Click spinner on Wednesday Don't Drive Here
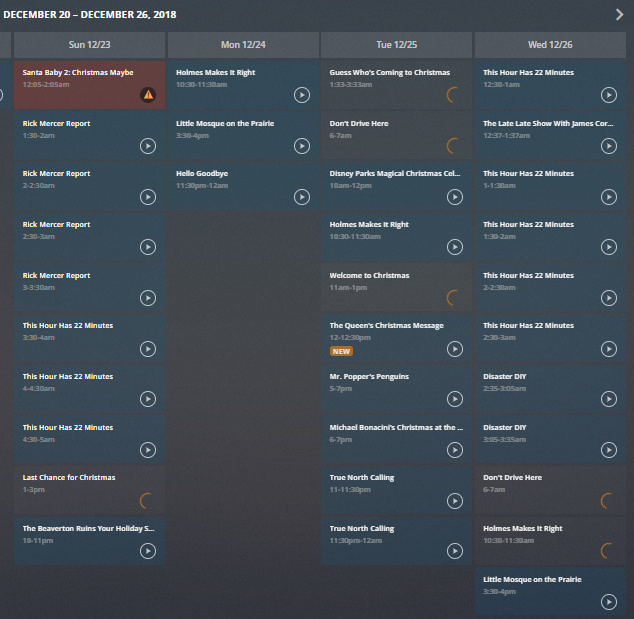The height and width of the screenshot is (619, 634). click(x=607, y=501)
